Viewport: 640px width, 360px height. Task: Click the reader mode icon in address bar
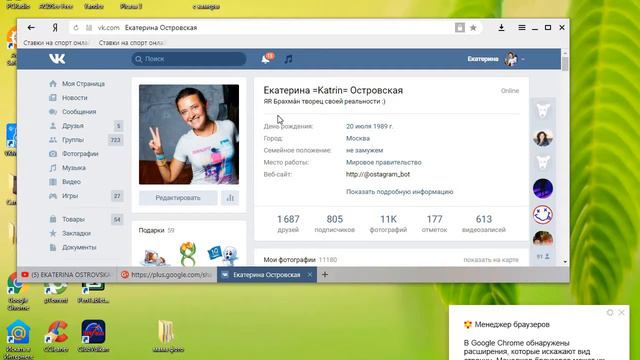pos(460,28)
